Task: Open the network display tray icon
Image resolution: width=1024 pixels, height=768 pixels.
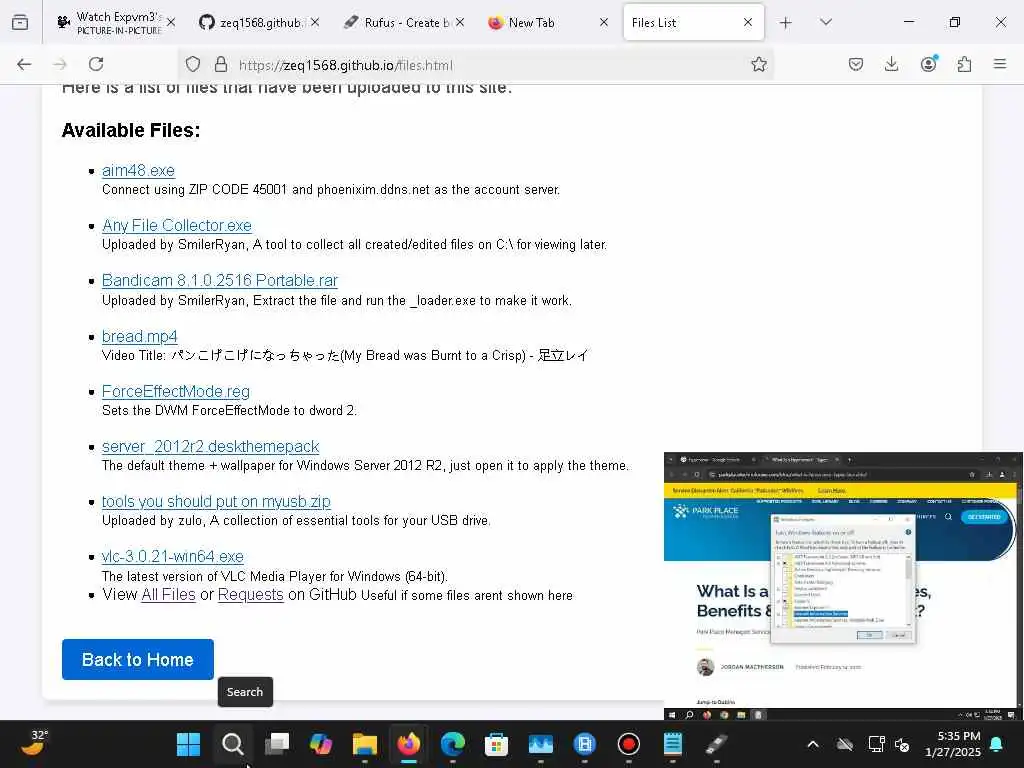Action: click(875, 744)
